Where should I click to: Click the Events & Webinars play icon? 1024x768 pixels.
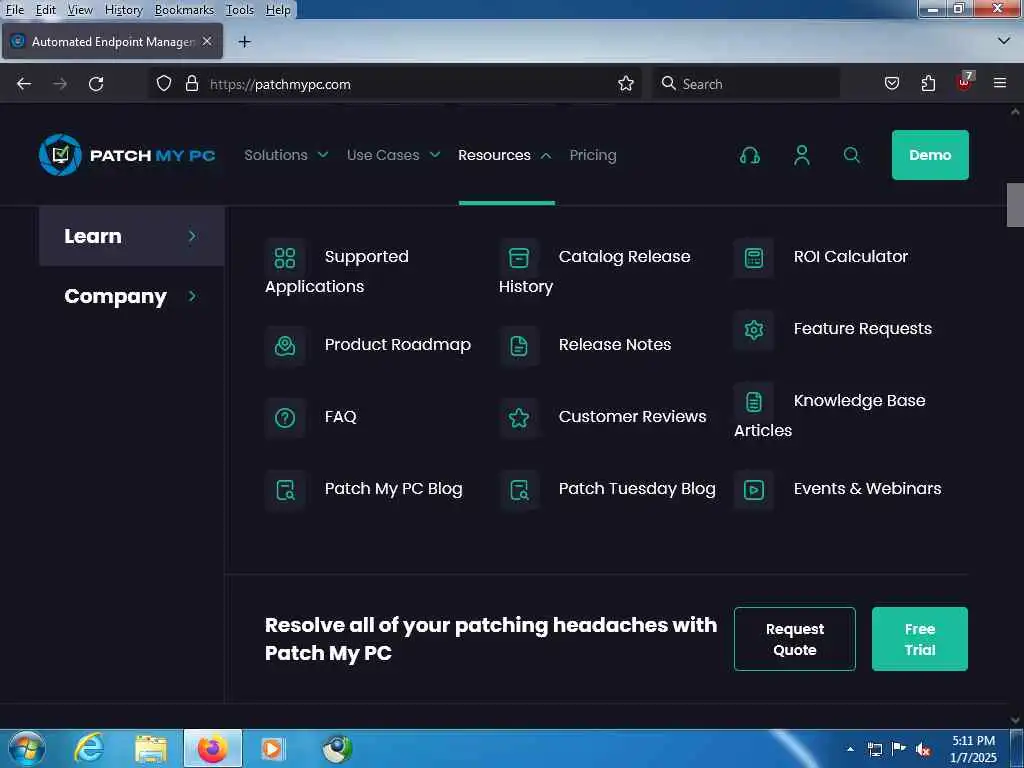(x=754, y=490)
